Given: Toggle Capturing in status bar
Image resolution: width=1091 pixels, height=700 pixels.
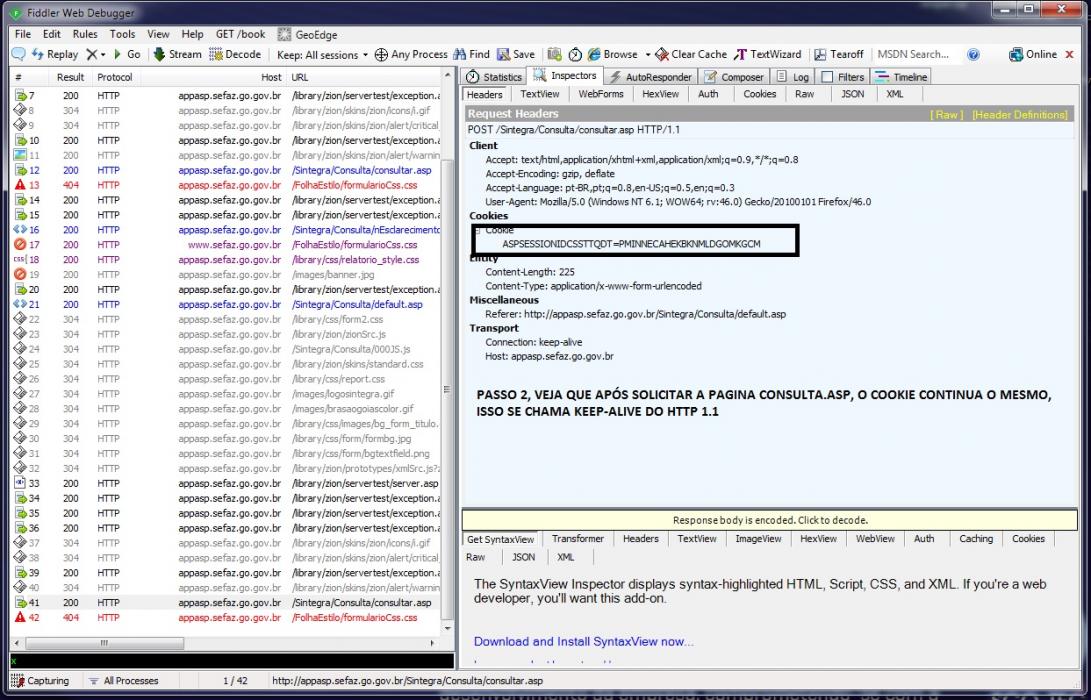Looking at the screenshot, I should point(40,681).
